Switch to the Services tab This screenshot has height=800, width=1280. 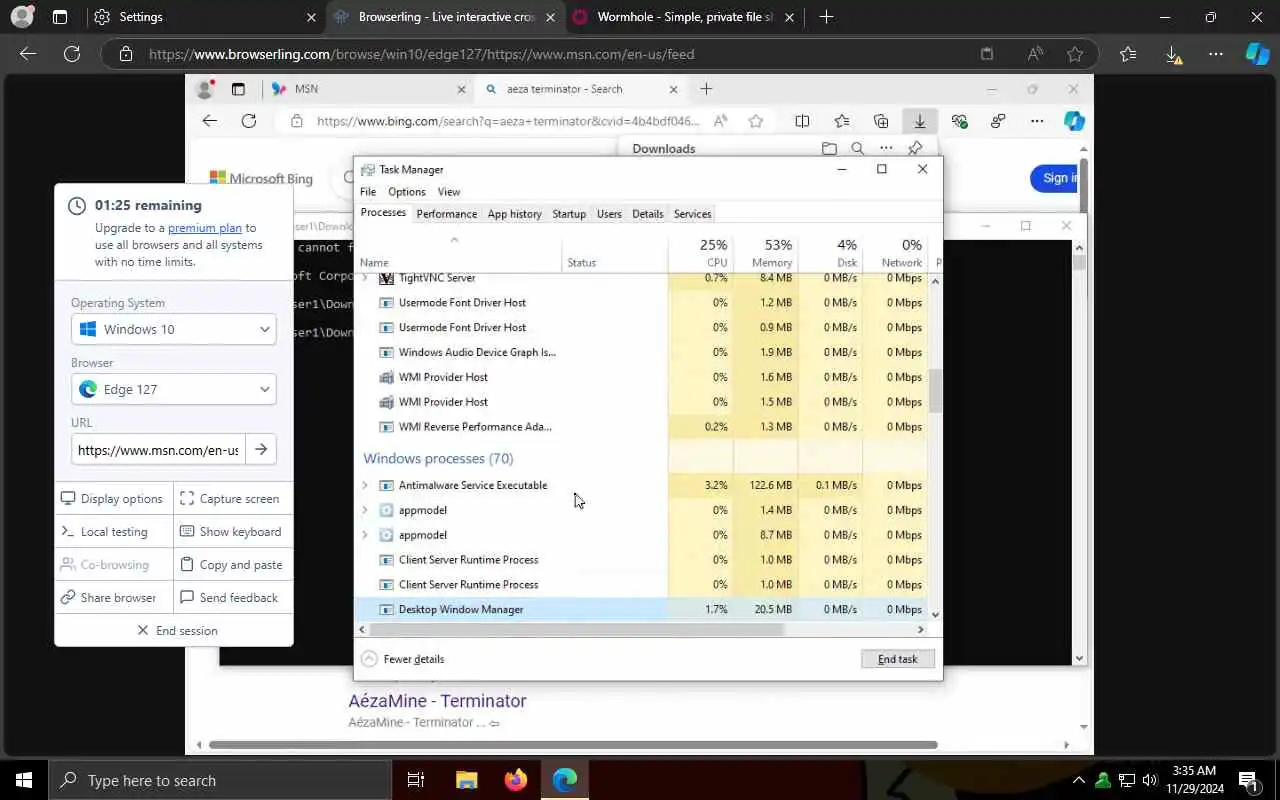point(692,214)
